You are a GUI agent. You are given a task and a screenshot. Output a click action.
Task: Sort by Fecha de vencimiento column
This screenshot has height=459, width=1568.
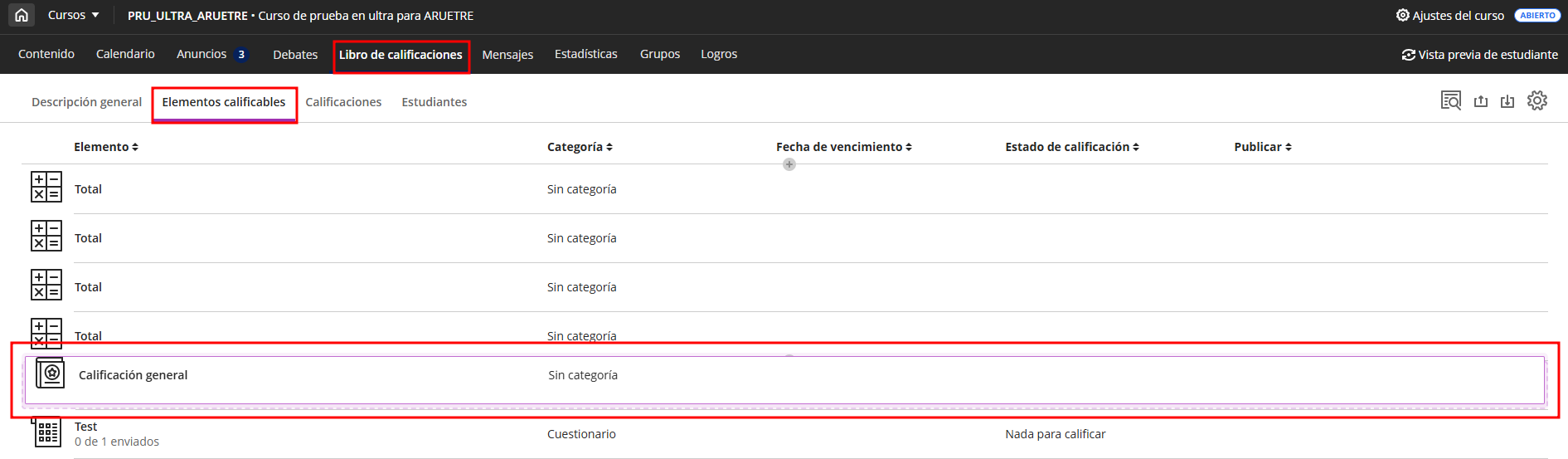pos(843,147)
